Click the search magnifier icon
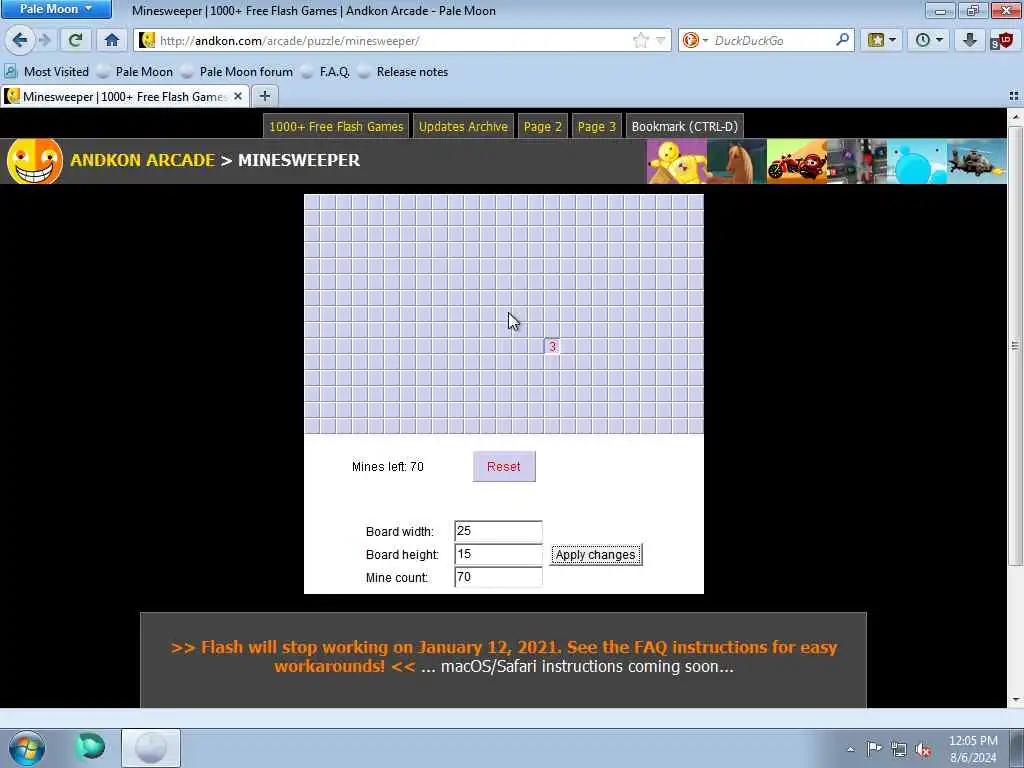This screenshot has height=768, width=1024. tap(842, 40)
